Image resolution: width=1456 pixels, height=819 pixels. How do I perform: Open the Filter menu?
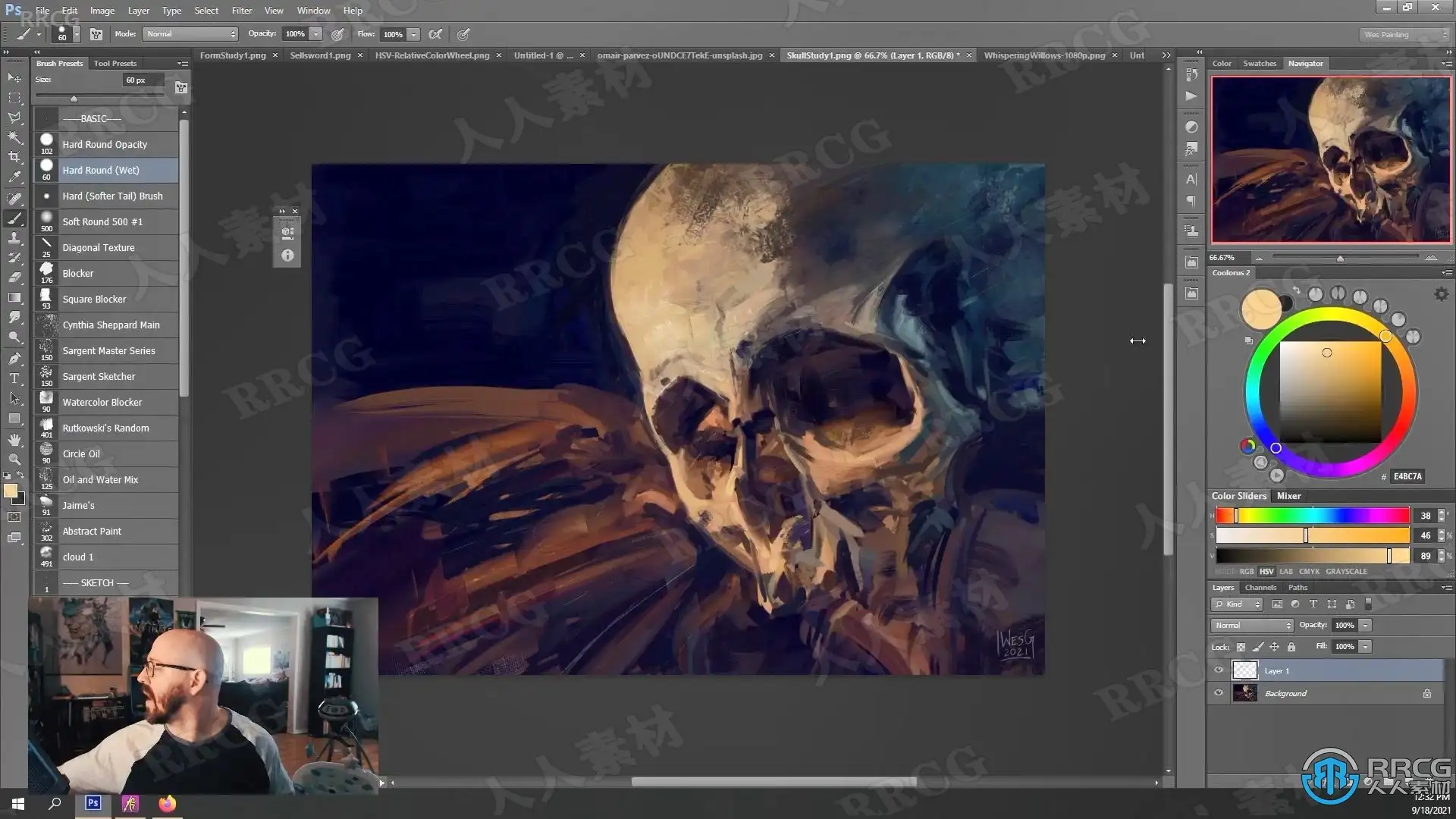(x=241, y=11)
